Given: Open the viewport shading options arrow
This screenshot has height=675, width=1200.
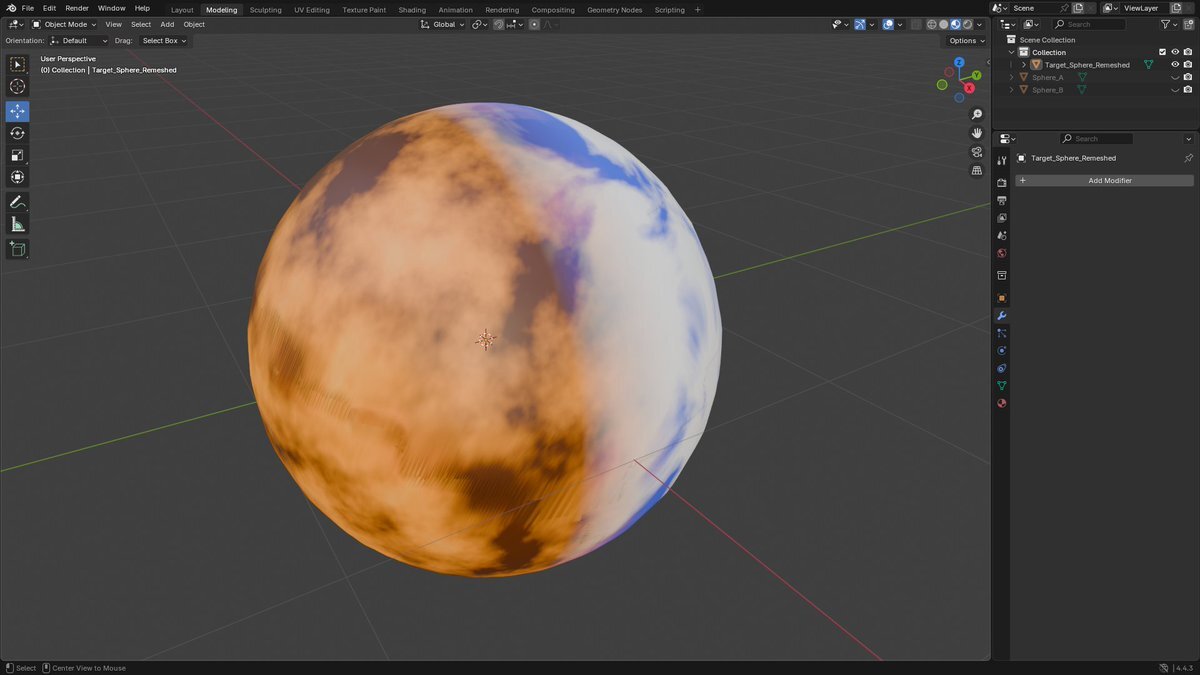Looking at the screenshot, I should click(979, 24).
